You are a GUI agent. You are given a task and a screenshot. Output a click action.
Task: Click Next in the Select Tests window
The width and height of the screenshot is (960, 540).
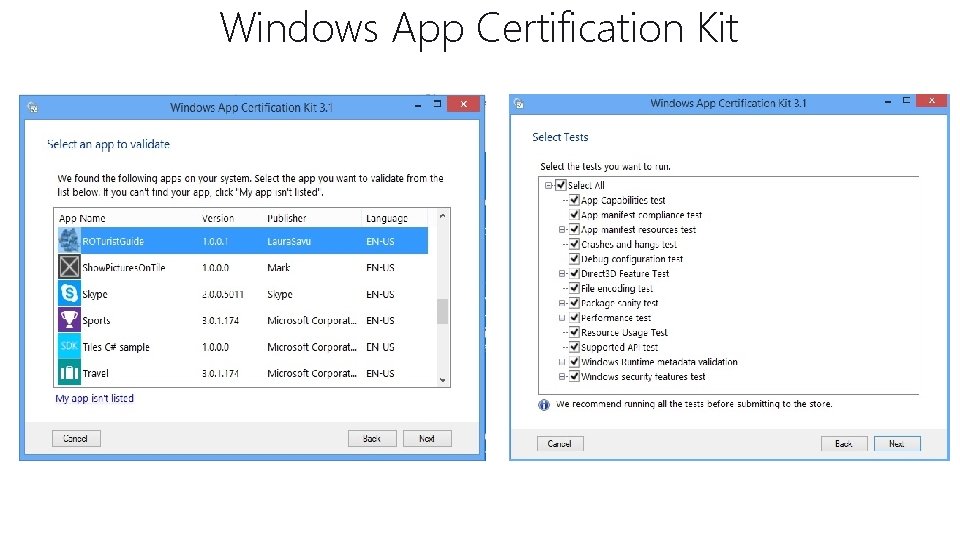coord(897,443)
